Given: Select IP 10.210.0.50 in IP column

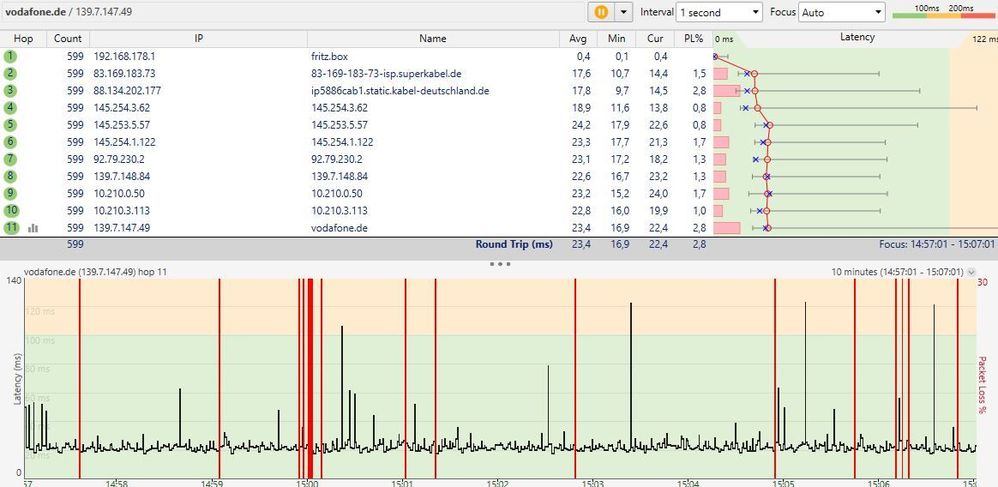Looking at the screenshot, I should pyautogui.click(x=119, y=194).
